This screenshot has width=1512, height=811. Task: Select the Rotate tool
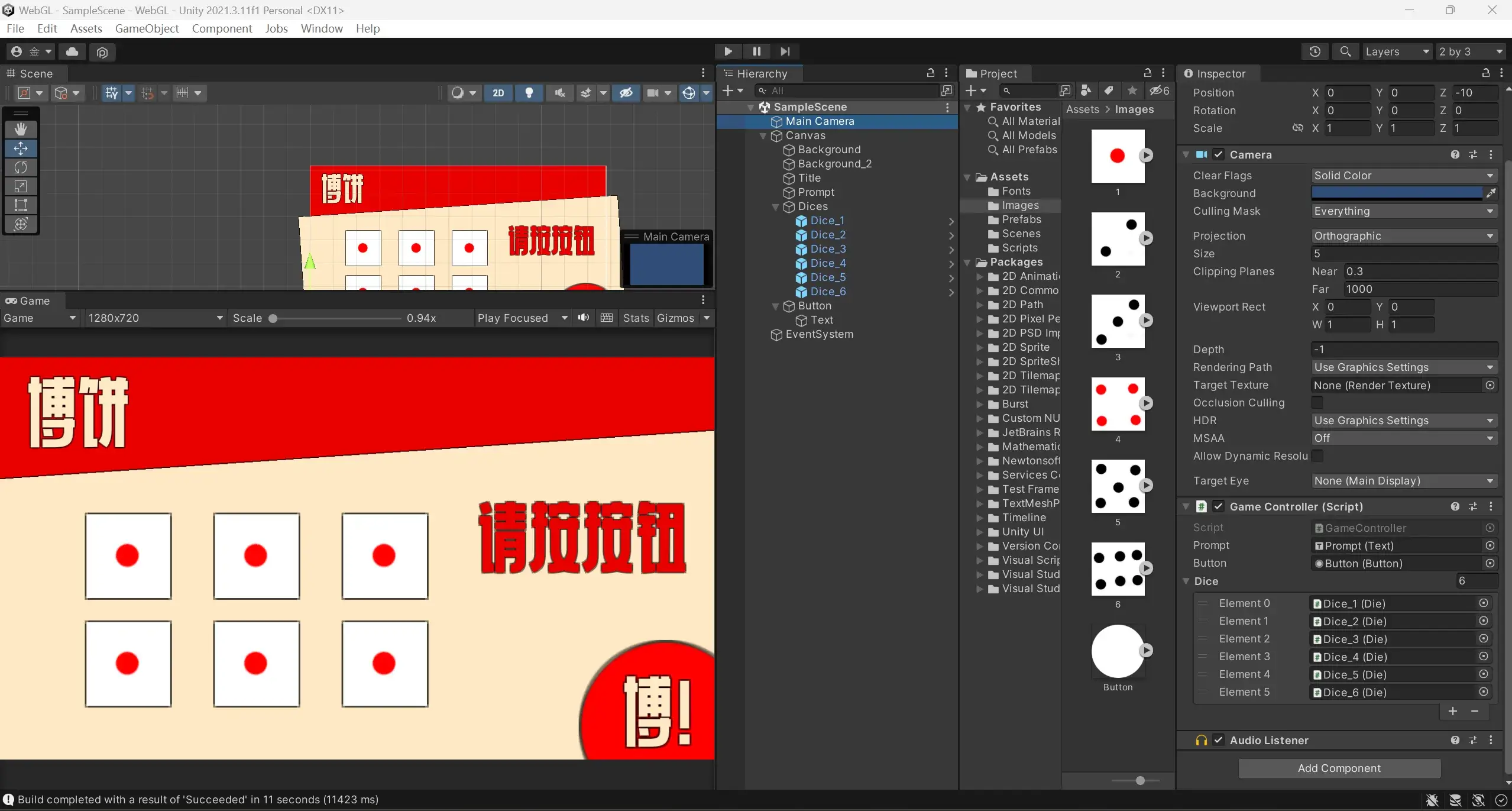[x=21, y=167]
